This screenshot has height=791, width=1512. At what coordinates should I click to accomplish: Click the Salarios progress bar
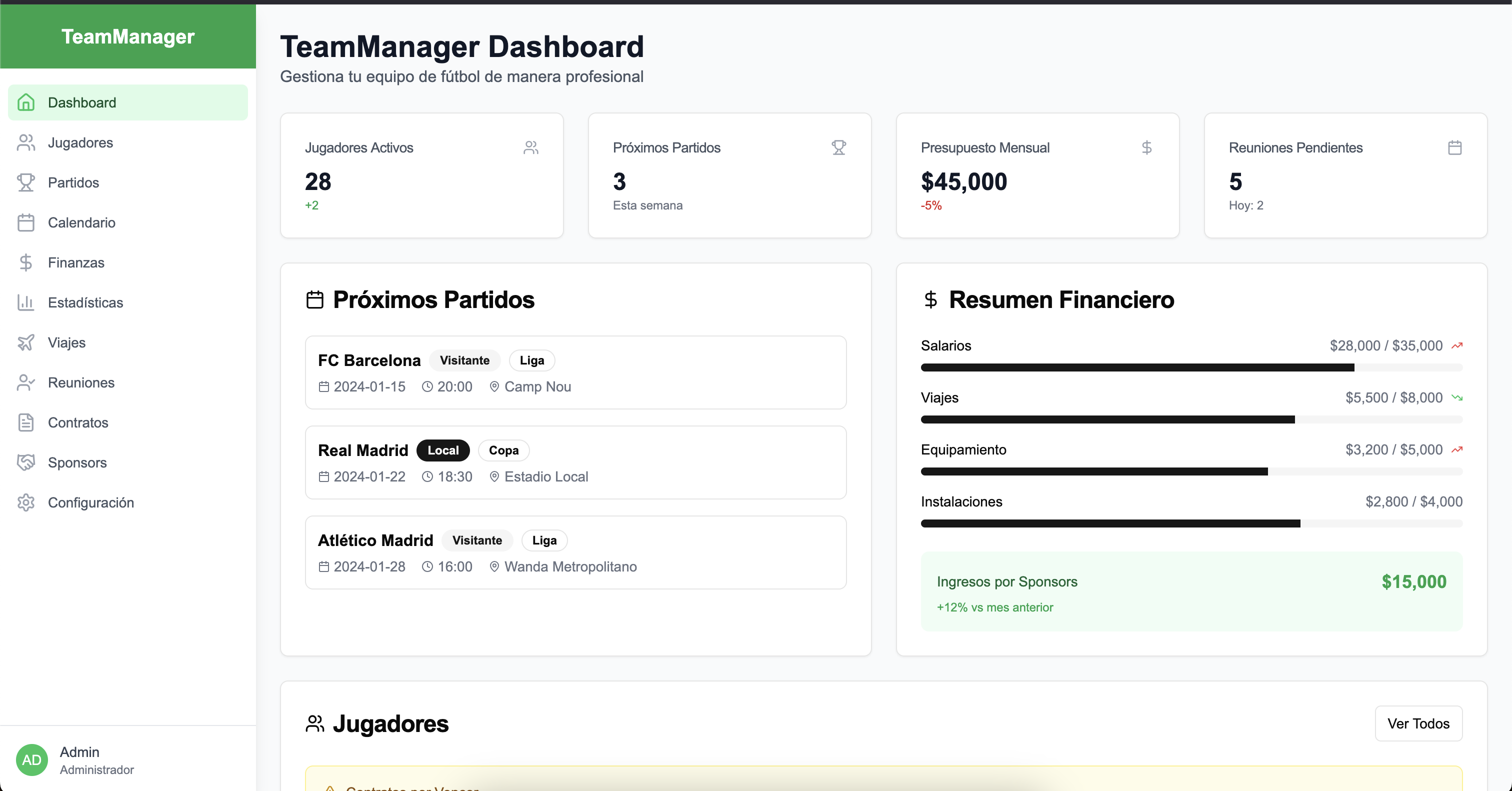coord(1191,367)
